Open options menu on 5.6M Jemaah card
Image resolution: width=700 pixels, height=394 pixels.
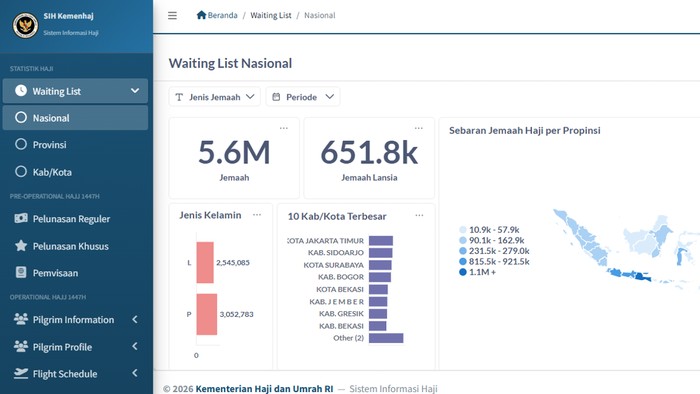[x=283, y=128]
